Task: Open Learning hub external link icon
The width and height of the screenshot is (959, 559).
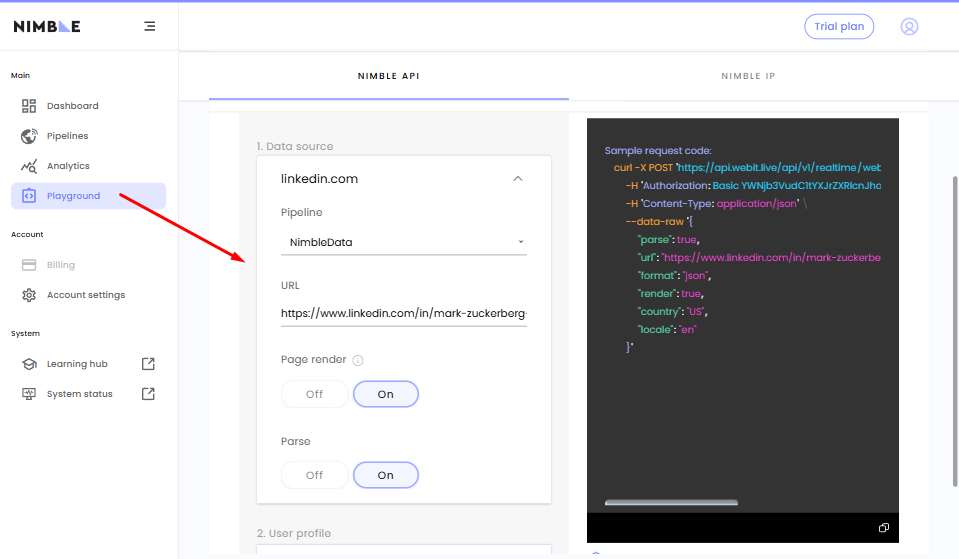Action: (x=148, y=364)
